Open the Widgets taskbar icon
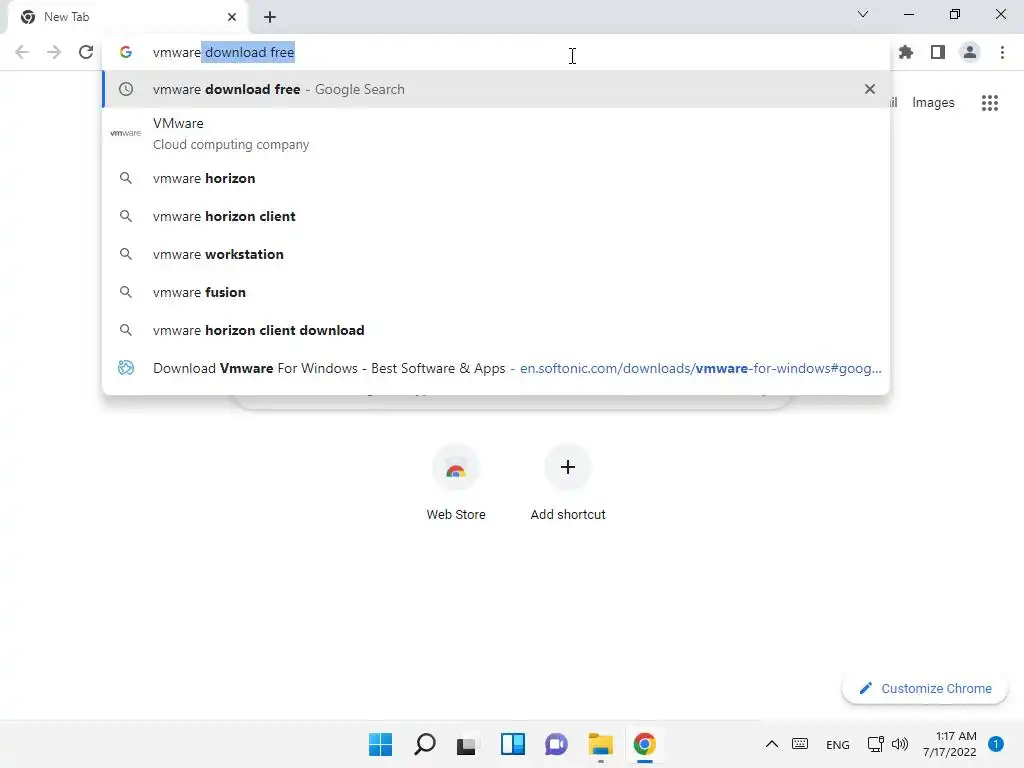The width and height of the screenshot is (1024, 768). 513,744
